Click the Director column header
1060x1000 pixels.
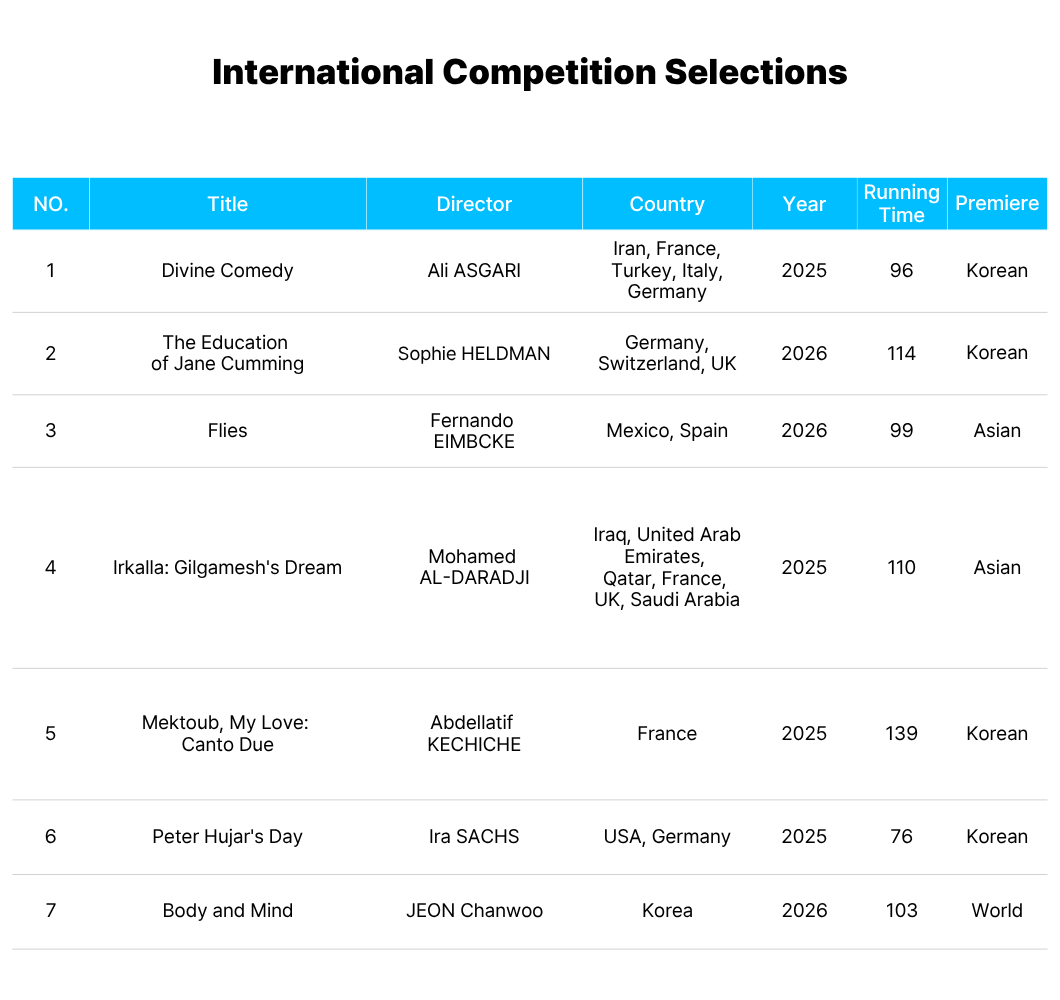pos(474,204)
